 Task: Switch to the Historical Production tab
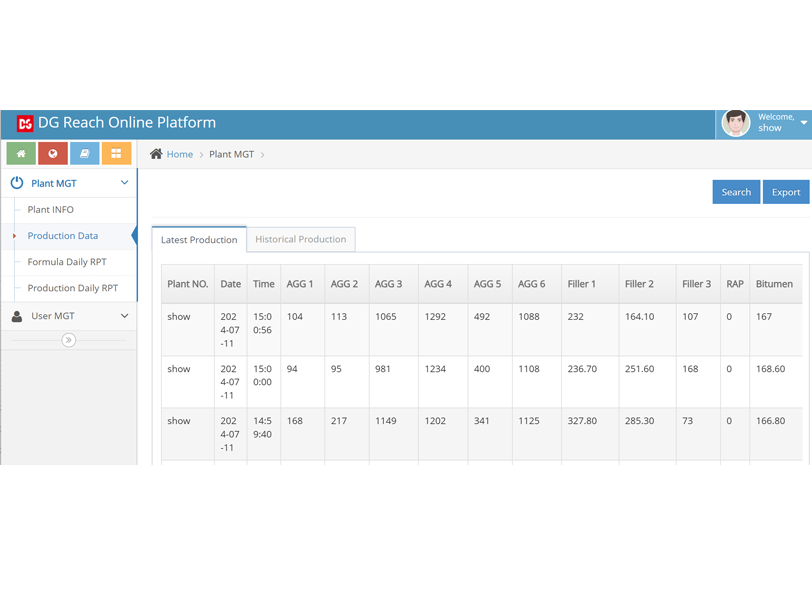pos(300,239)
